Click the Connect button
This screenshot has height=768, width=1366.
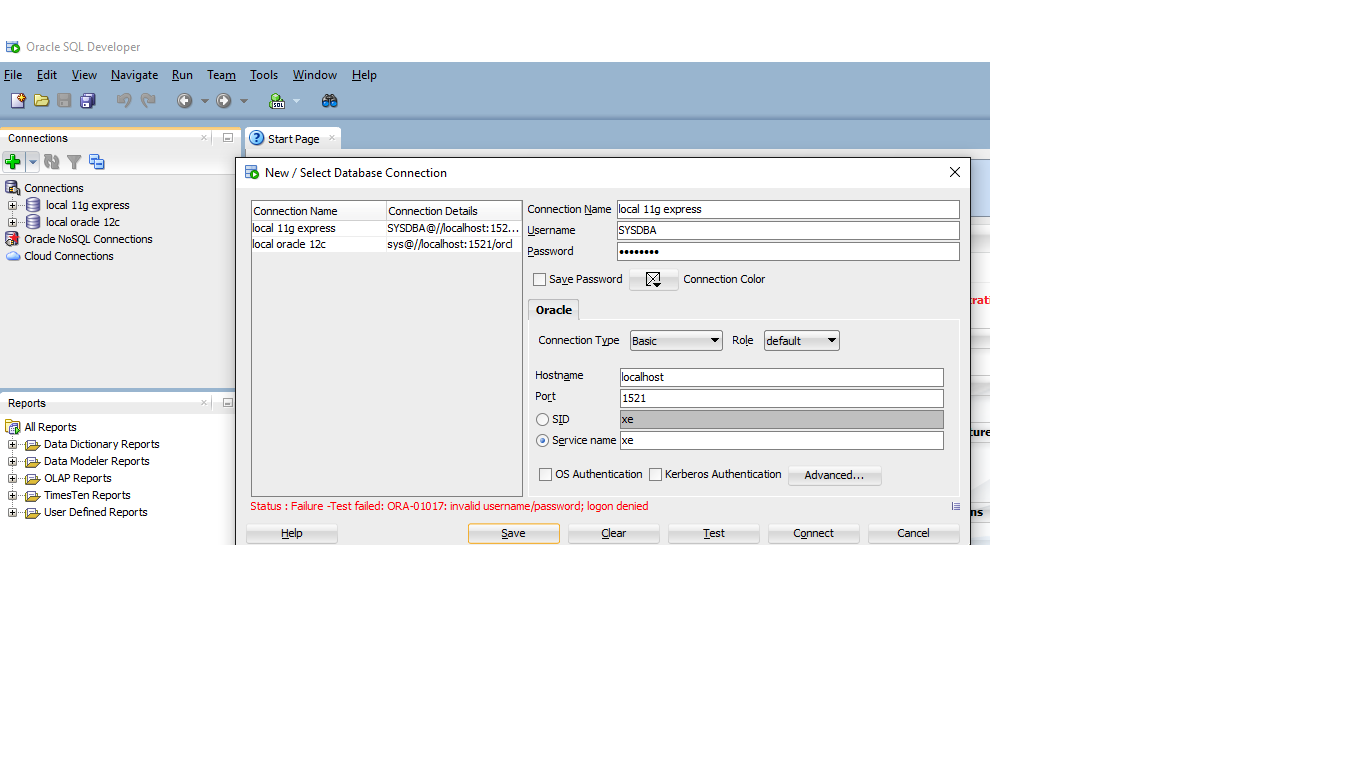(x=813, y=534)
